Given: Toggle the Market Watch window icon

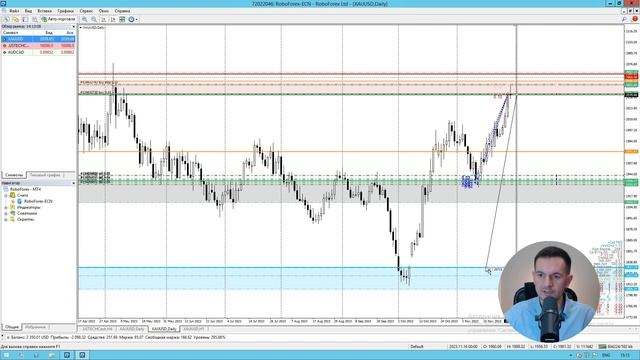Looking at the screenshot, I should coord(25,19).
